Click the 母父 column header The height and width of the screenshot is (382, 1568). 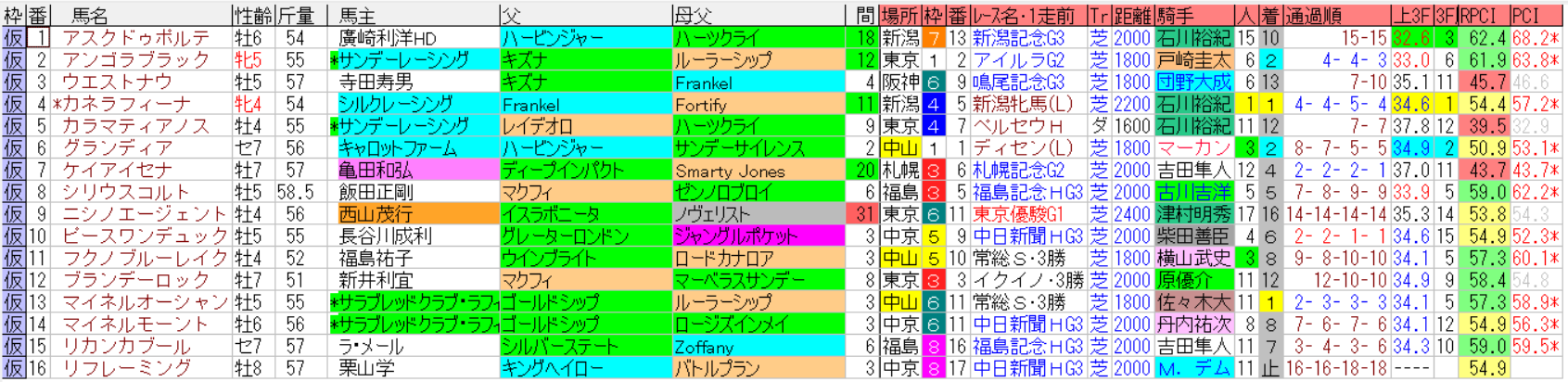click(x=697, y=15)
